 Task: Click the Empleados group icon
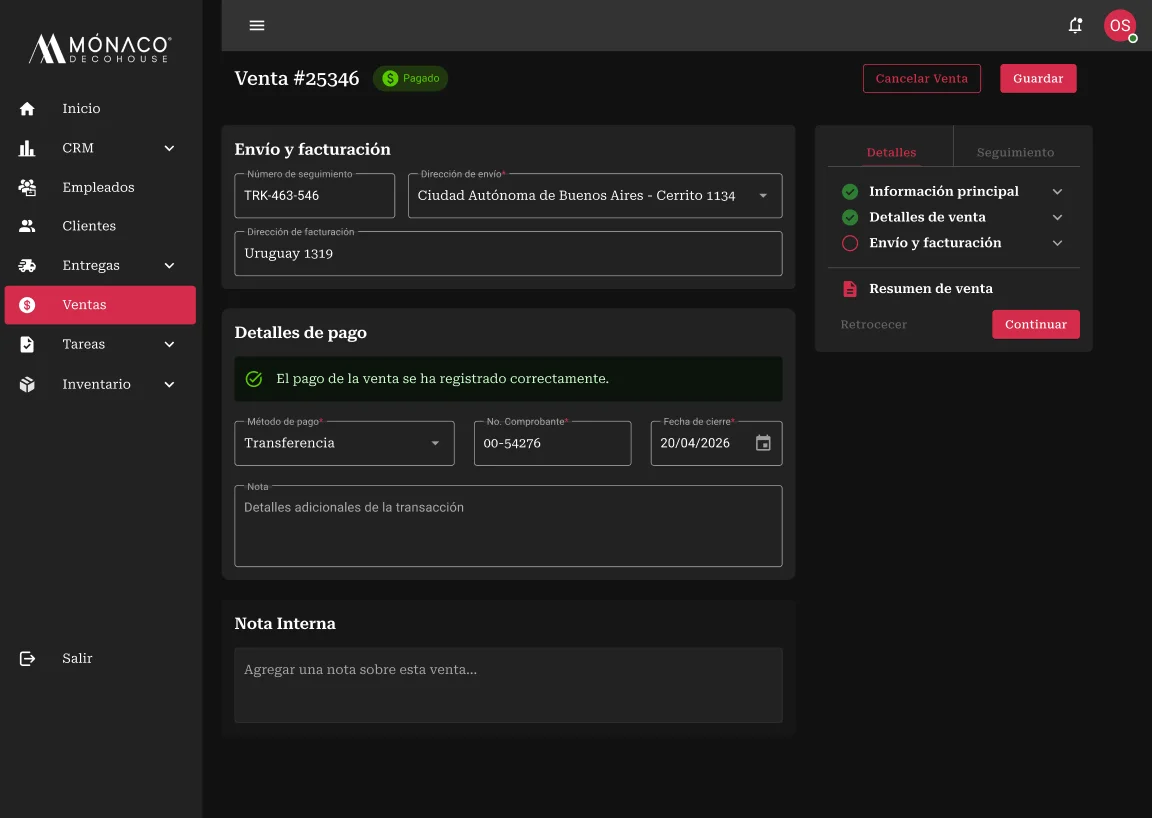(27, 187)
